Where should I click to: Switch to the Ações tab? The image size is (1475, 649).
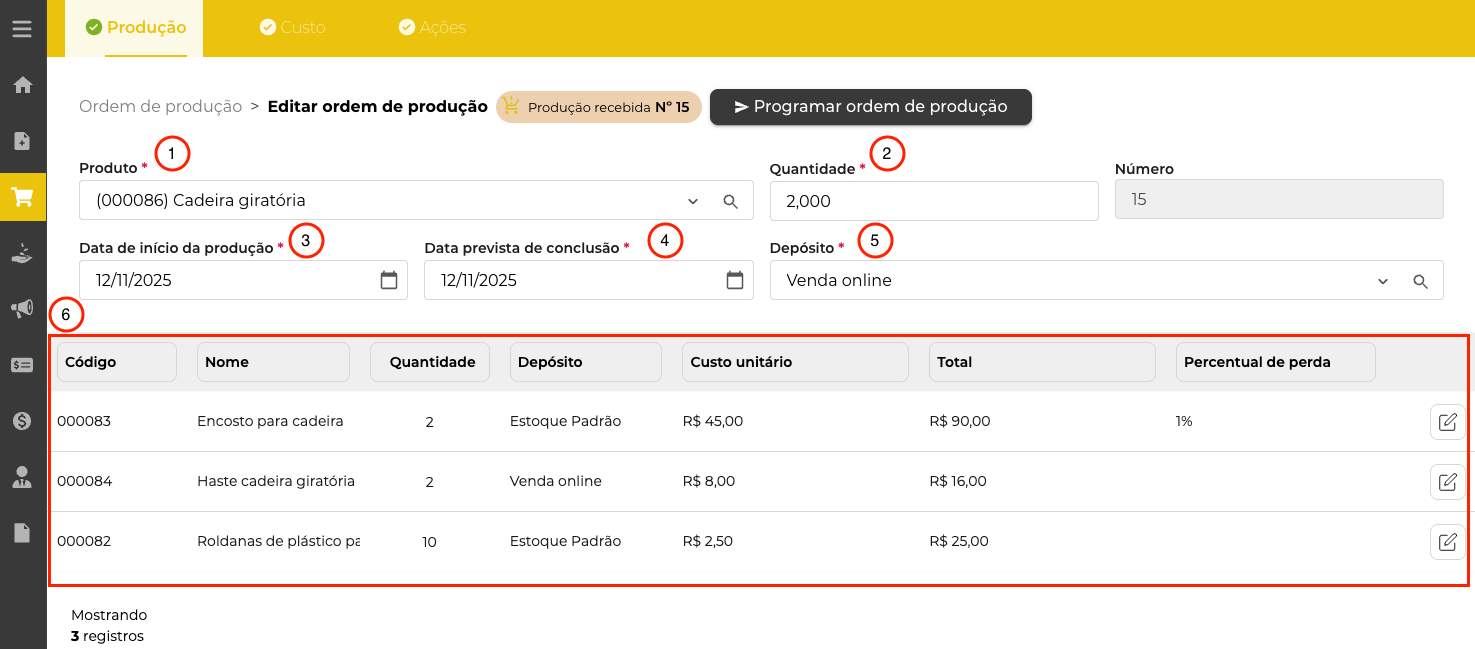pyautogui.click(x=432, y=28)
